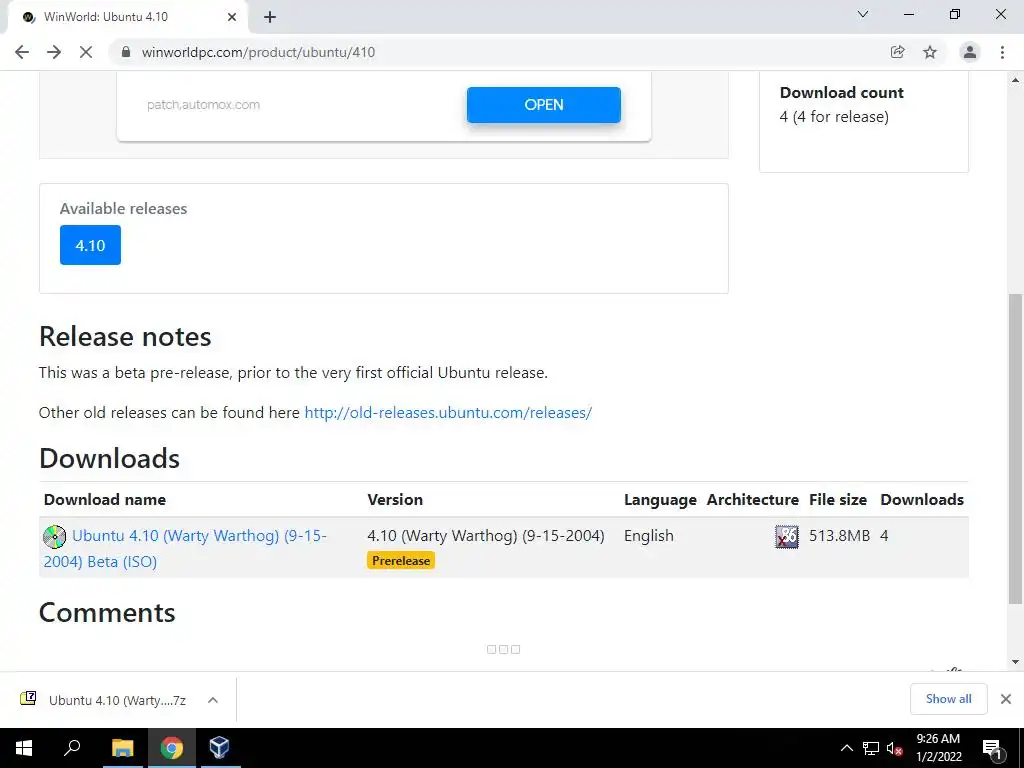Viewport: 1024px width, 768px height.
Task: Bookmark this page with the star icon
Action: tap(930, 52)
